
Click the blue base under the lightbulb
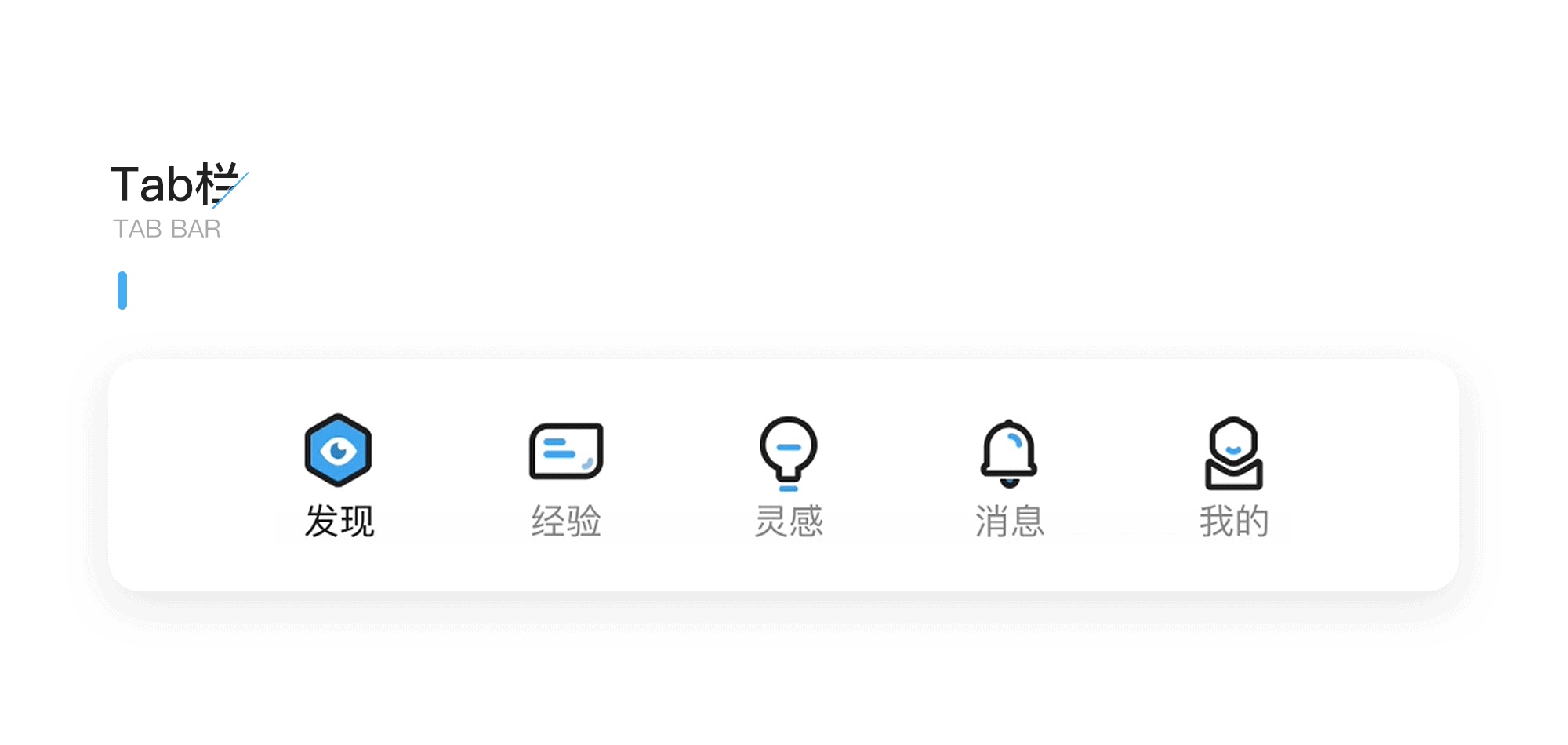click(789, 489)
